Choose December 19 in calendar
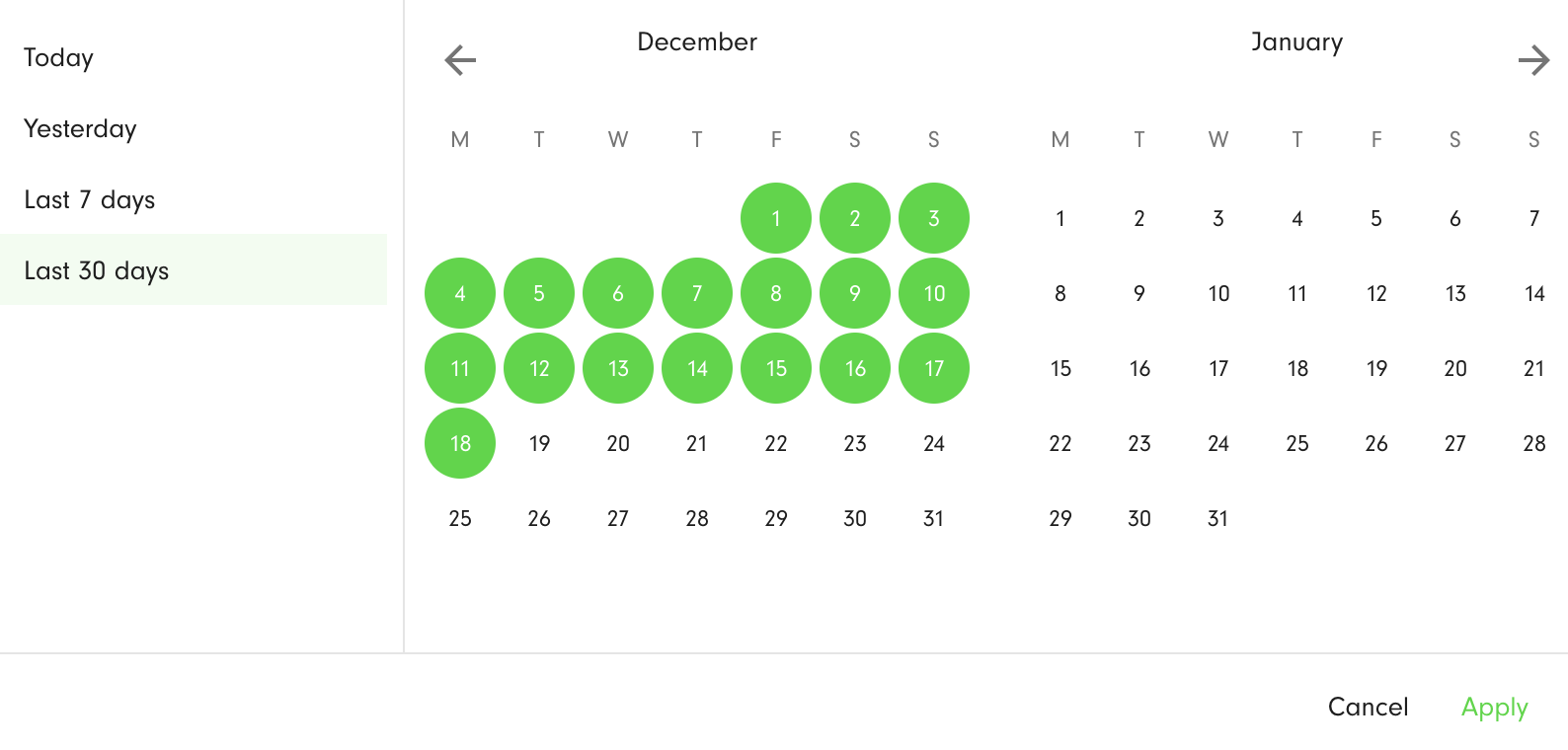This screenshot has width=1568, height=750. click(x=539, y=443)
